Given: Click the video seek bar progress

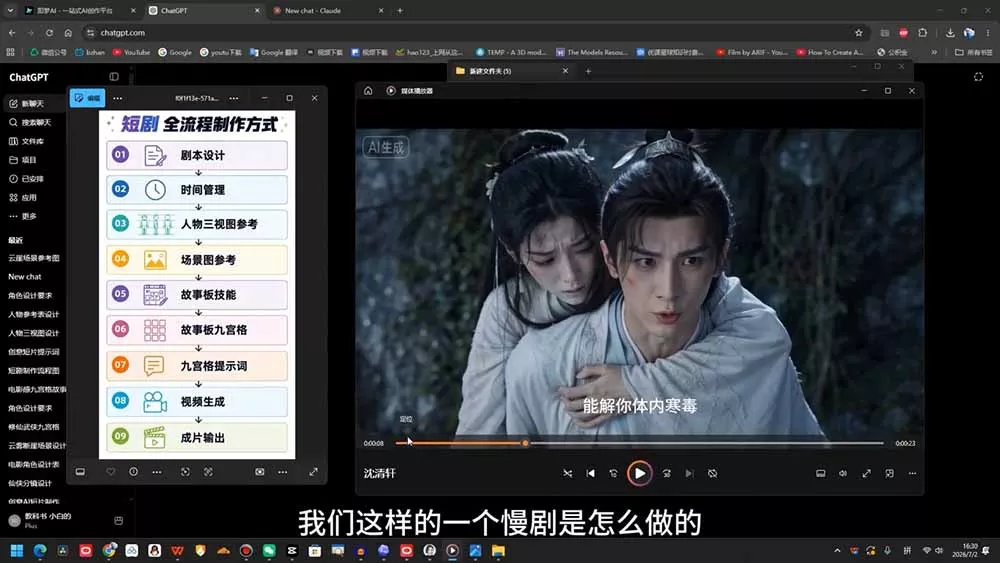Looking at the screenshot, I should coord(639,443).
